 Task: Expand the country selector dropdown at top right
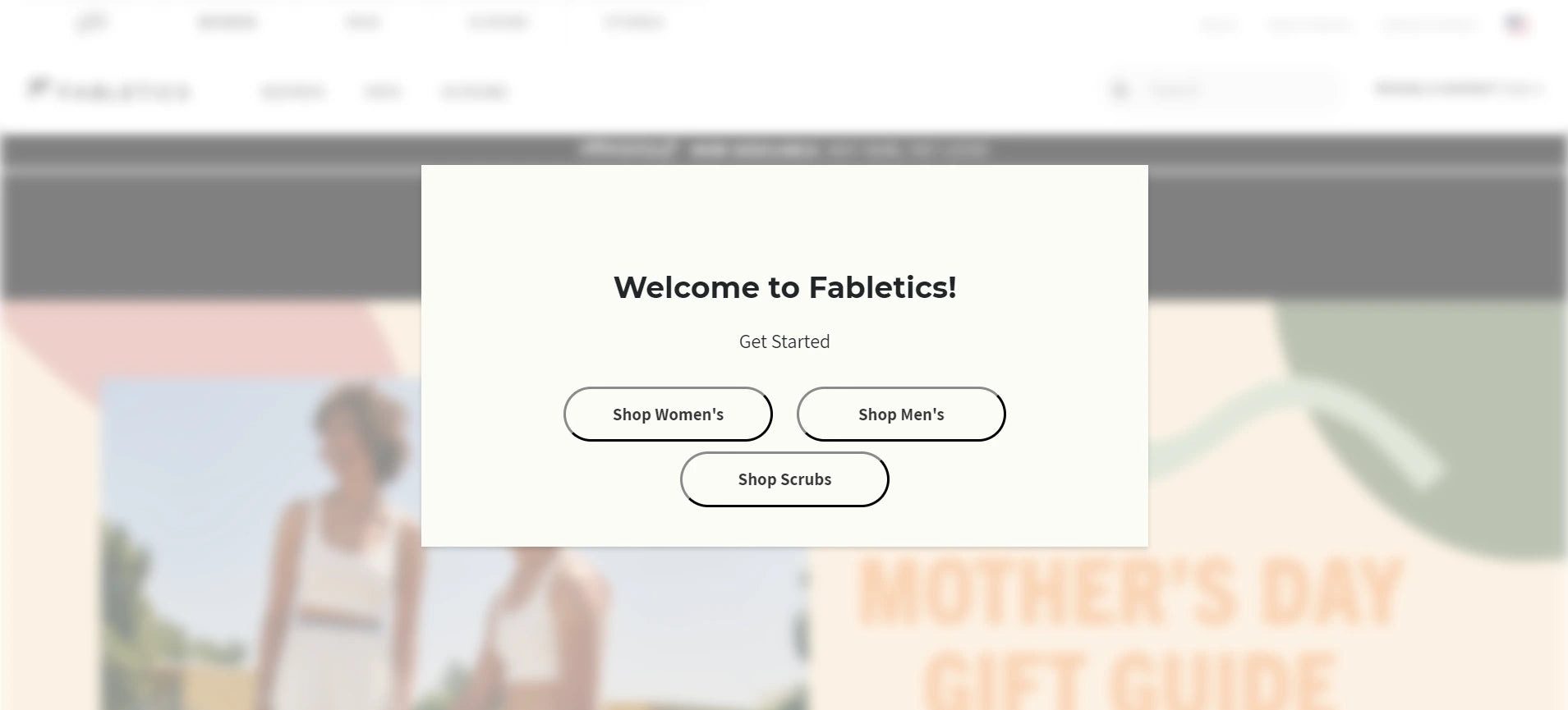(x=1514, y=25)
